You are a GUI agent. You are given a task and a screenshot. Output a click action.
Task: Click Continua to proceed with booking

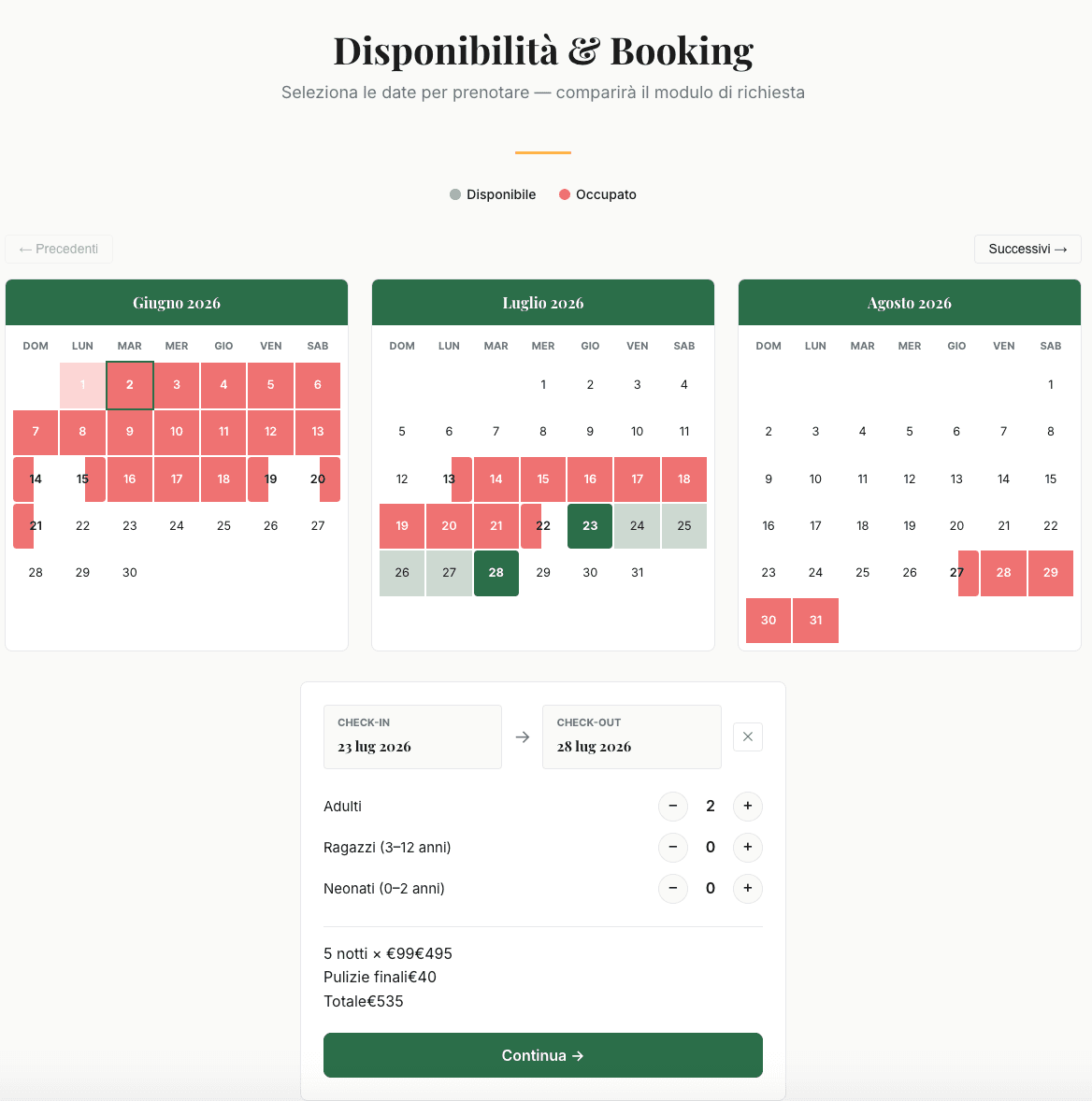point(543,1055)
